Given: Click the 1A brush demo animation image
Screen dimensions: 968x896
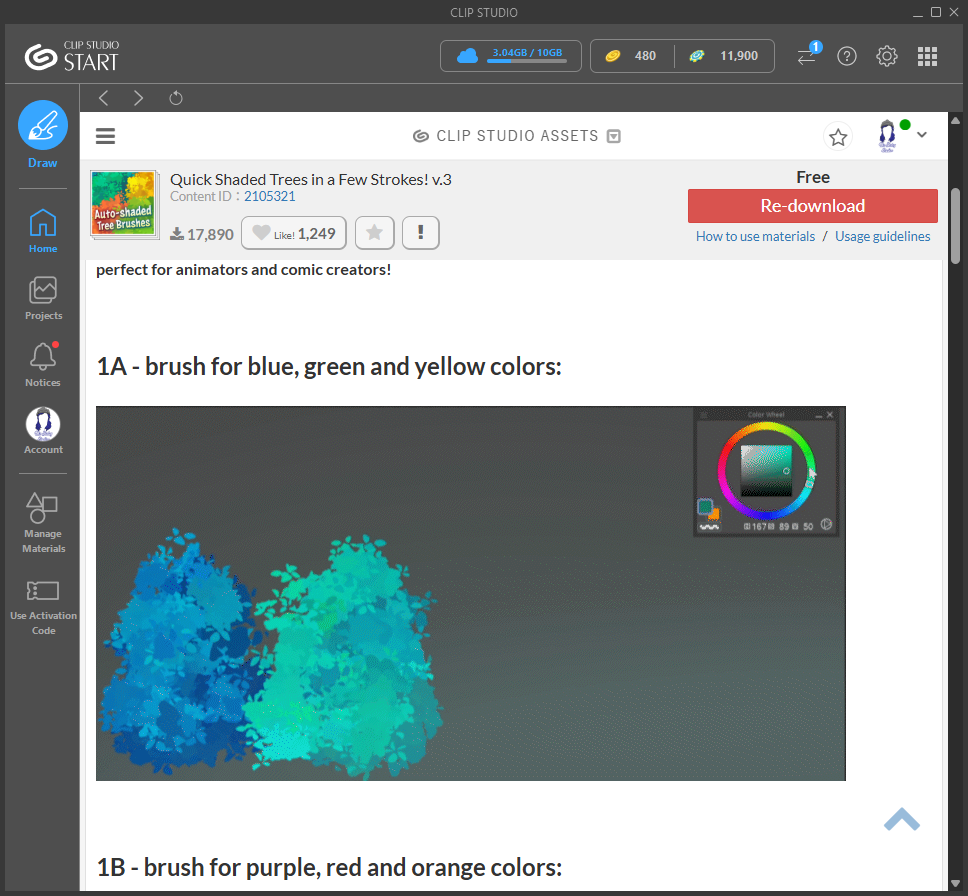Looking at the screenshot, I should (x=470, y=593).
